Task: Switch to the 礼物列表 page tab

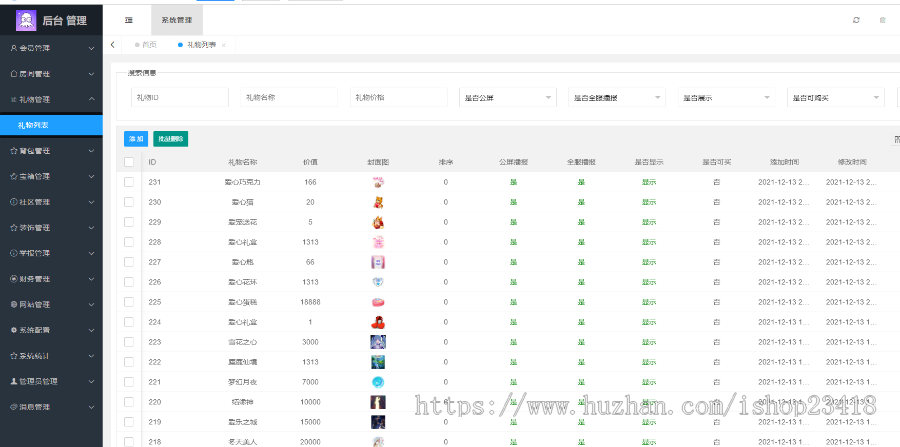Action: pos(201,45)
